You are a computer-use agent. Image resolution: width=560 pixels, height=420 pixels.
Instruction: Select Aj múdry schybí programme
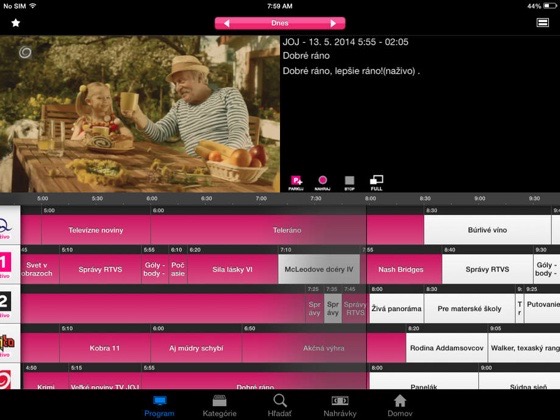[196, 348]
